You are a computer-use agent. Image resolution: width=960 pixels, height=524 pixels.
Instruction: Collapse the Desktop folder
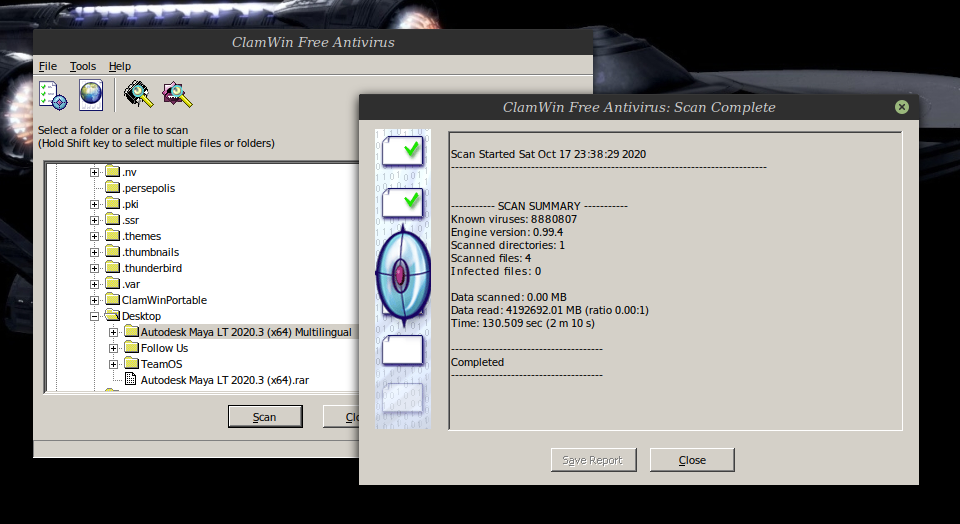click(94, 316)
